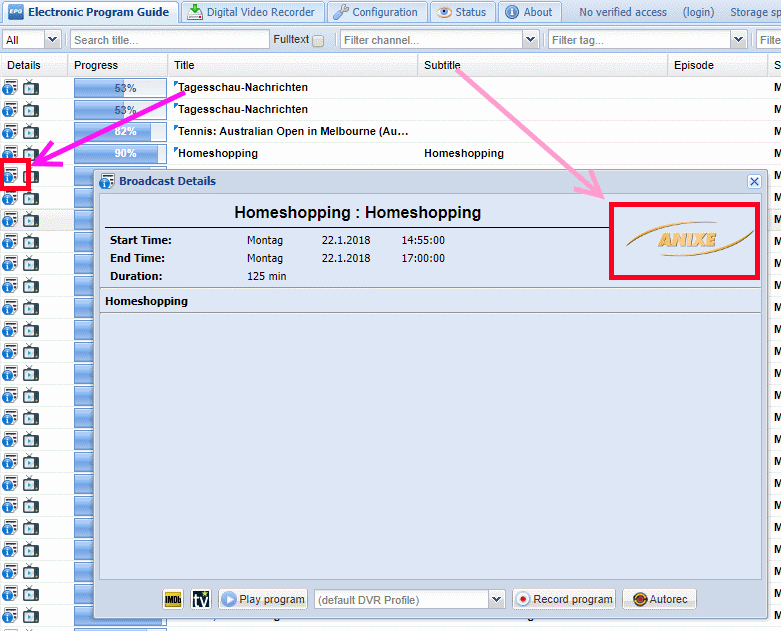
Task: Open details icon for Tennis Australian Open row
Action: click(10, 131)
